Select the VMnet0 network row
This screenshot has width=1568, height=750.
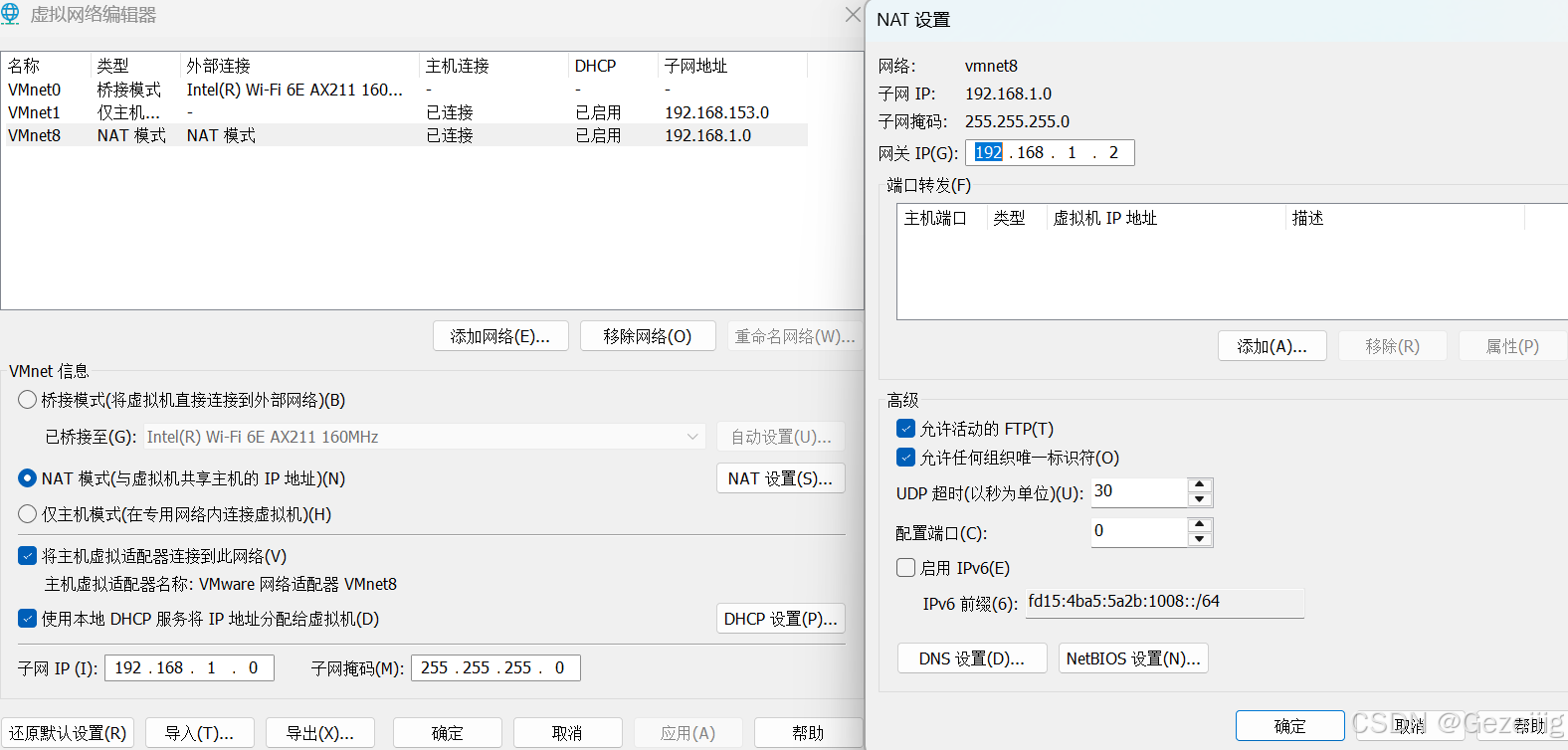(x=404, y=90)
